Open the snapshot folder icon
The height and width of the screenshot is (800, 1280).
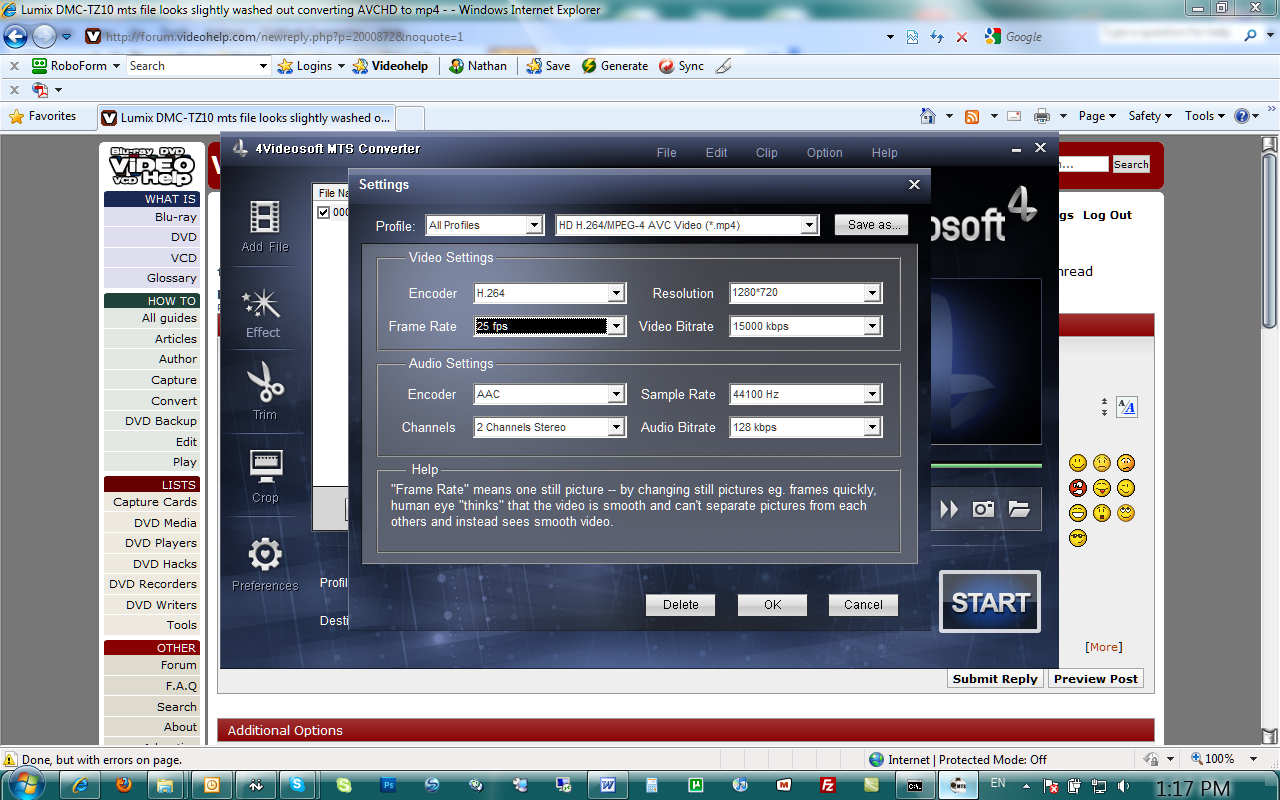point(1019,509)
